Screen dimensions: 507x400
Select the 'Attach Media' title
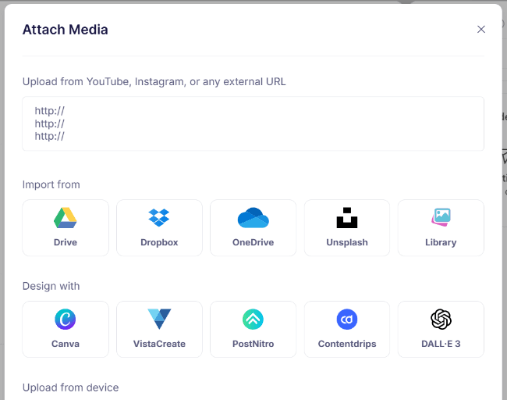point(65,30)
